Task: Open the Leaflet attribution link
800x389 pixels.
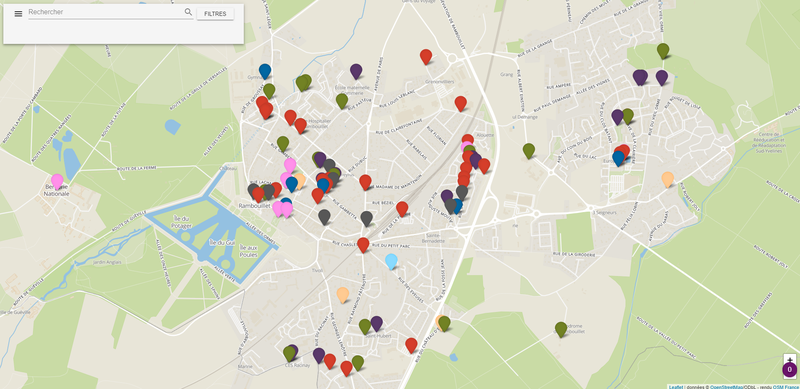Action: point(676,387)
